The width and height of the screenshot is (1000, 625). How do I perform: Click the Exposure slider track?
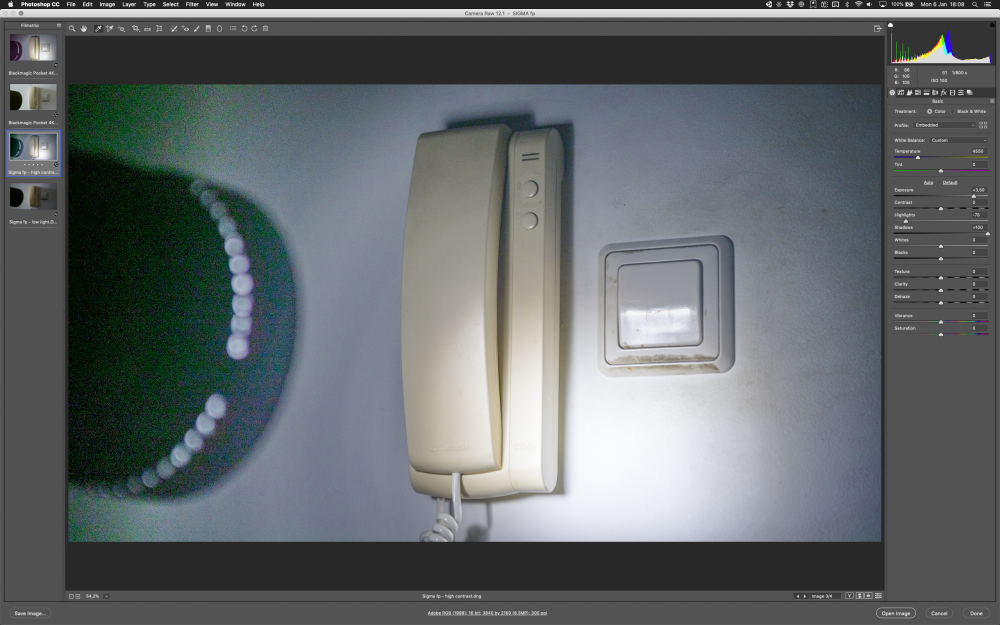940,196
